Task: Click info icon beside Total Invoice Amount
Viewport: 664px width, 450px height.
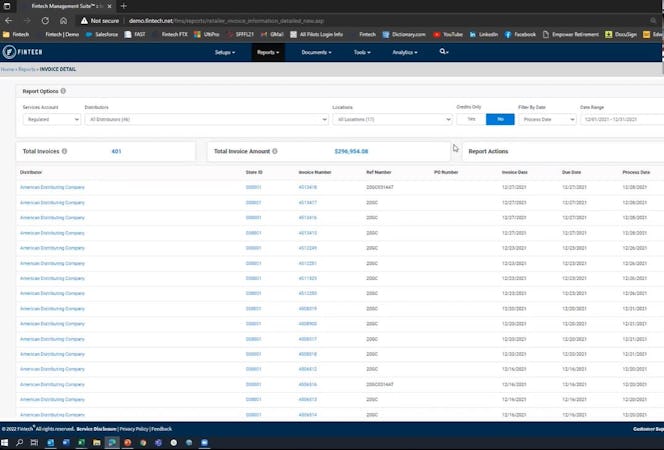Action: [x=275, y=151]
